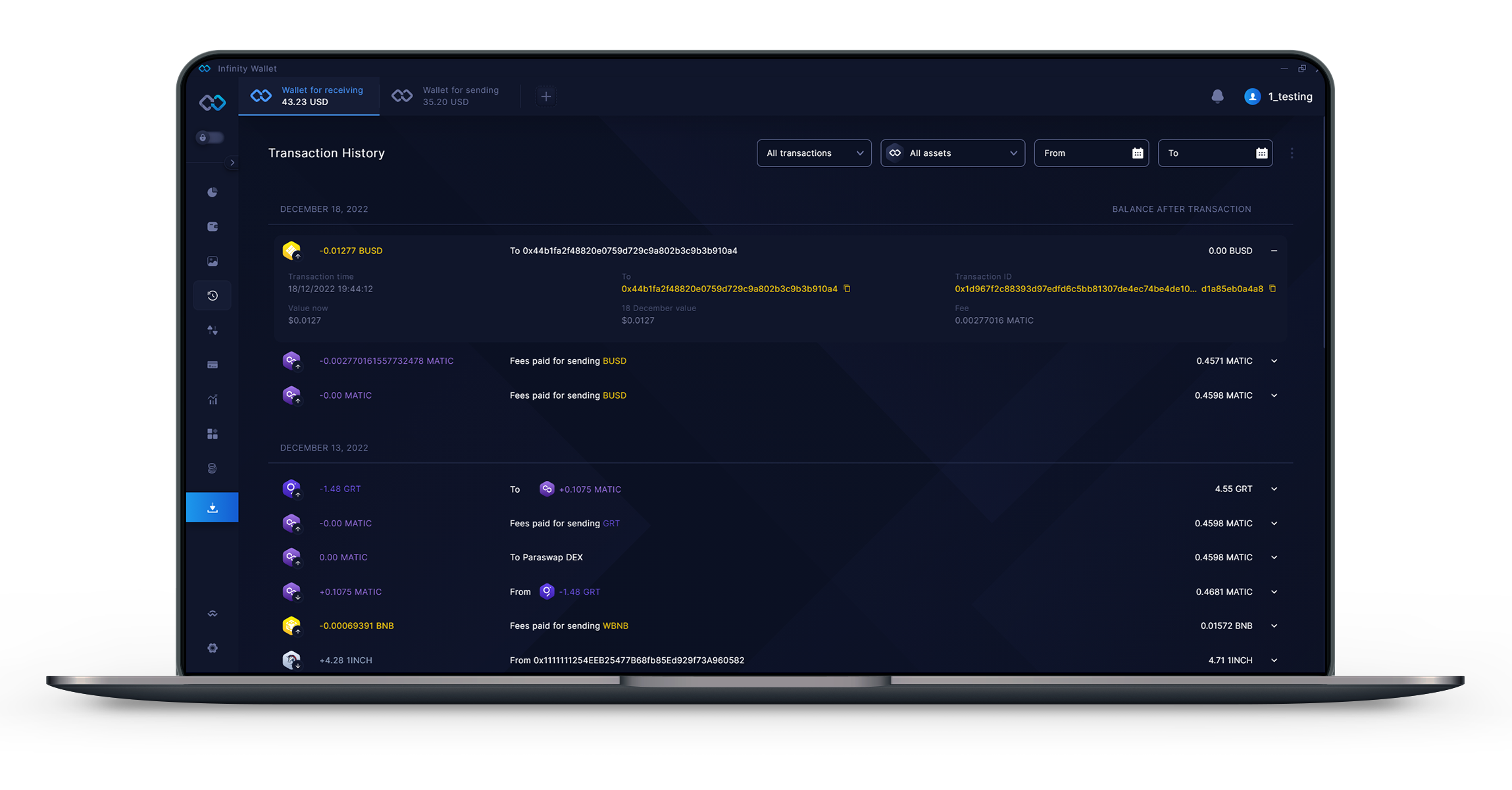This screenshot has width=1512, height=790.
Task: Click the download/import sidebar icon
Action: (212, 507)
